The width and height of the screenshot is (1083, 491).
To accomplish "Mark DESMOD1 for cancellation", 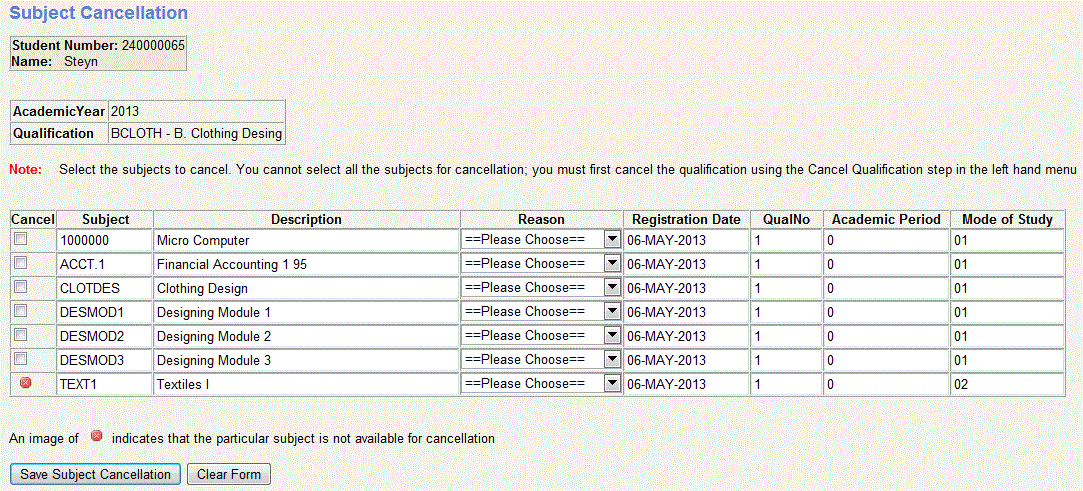I will click(x=21, y=311).
